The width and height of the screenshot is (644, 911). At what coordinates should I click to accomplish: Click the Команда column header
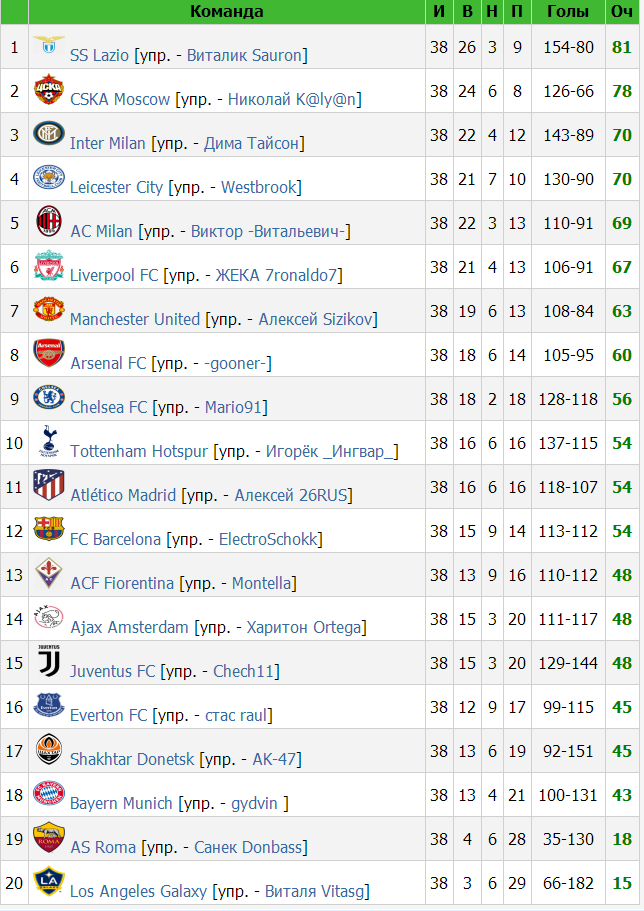pos(227,12)
